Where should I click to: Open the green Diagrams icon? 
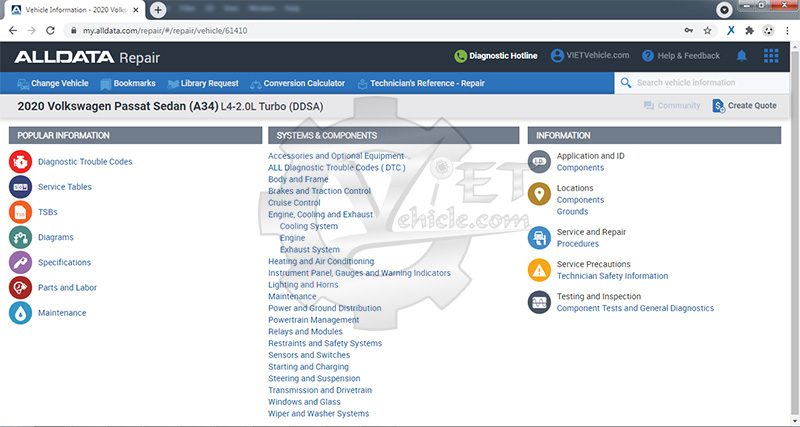pos(20,237)
